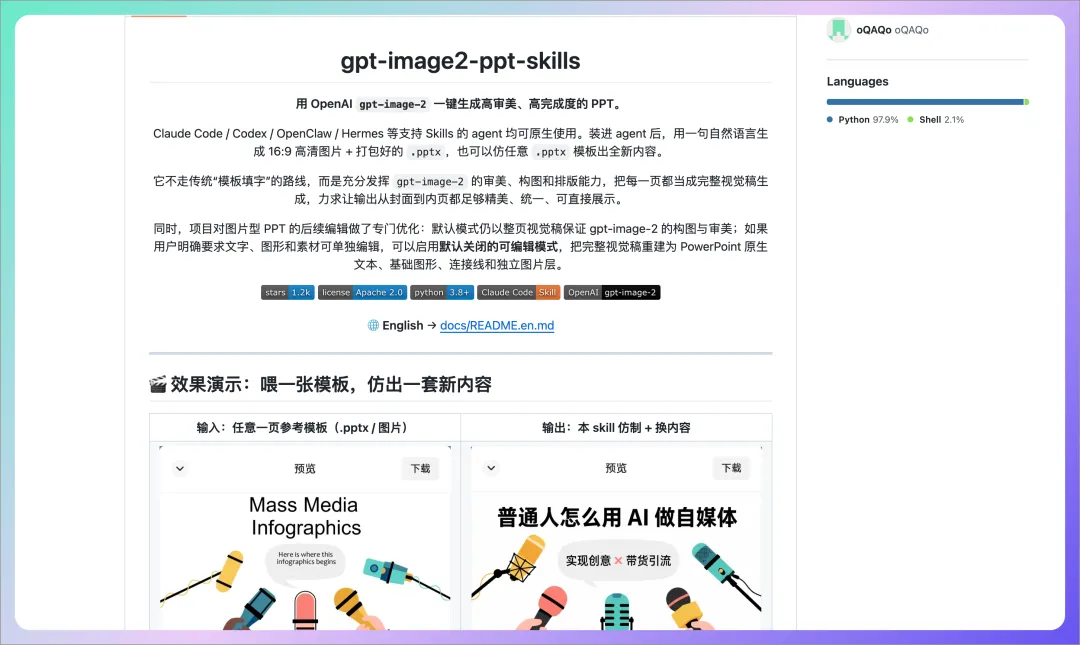The height and width of the screenshot is (645, 1080).
Task: Click the 输出：本 skill 仿制 + 换内容 column header
Action: [x=616, y=427]
